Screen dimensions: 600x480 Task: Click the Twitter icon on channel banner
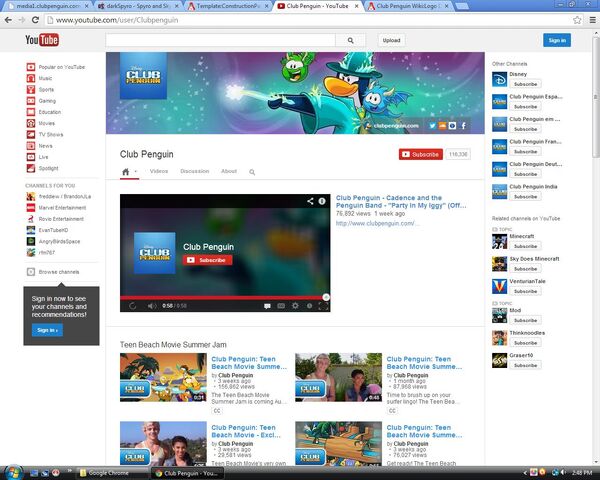(x=432, y=126)
